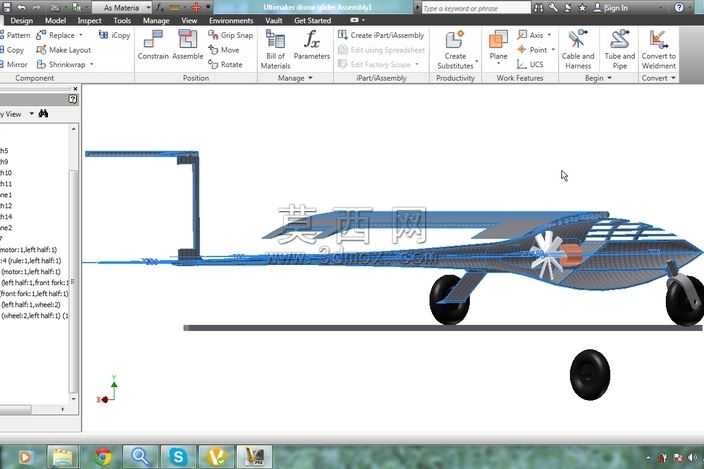
Task: Open the file explorer taskbar icon
Action: [63, 457]
